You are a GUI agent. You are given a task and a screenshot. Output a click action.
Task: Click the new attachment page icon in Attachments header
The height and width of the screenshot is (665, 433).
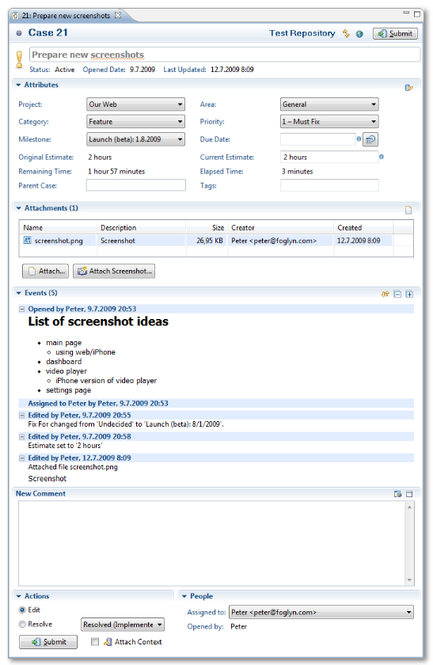click(x=408, y=210)
